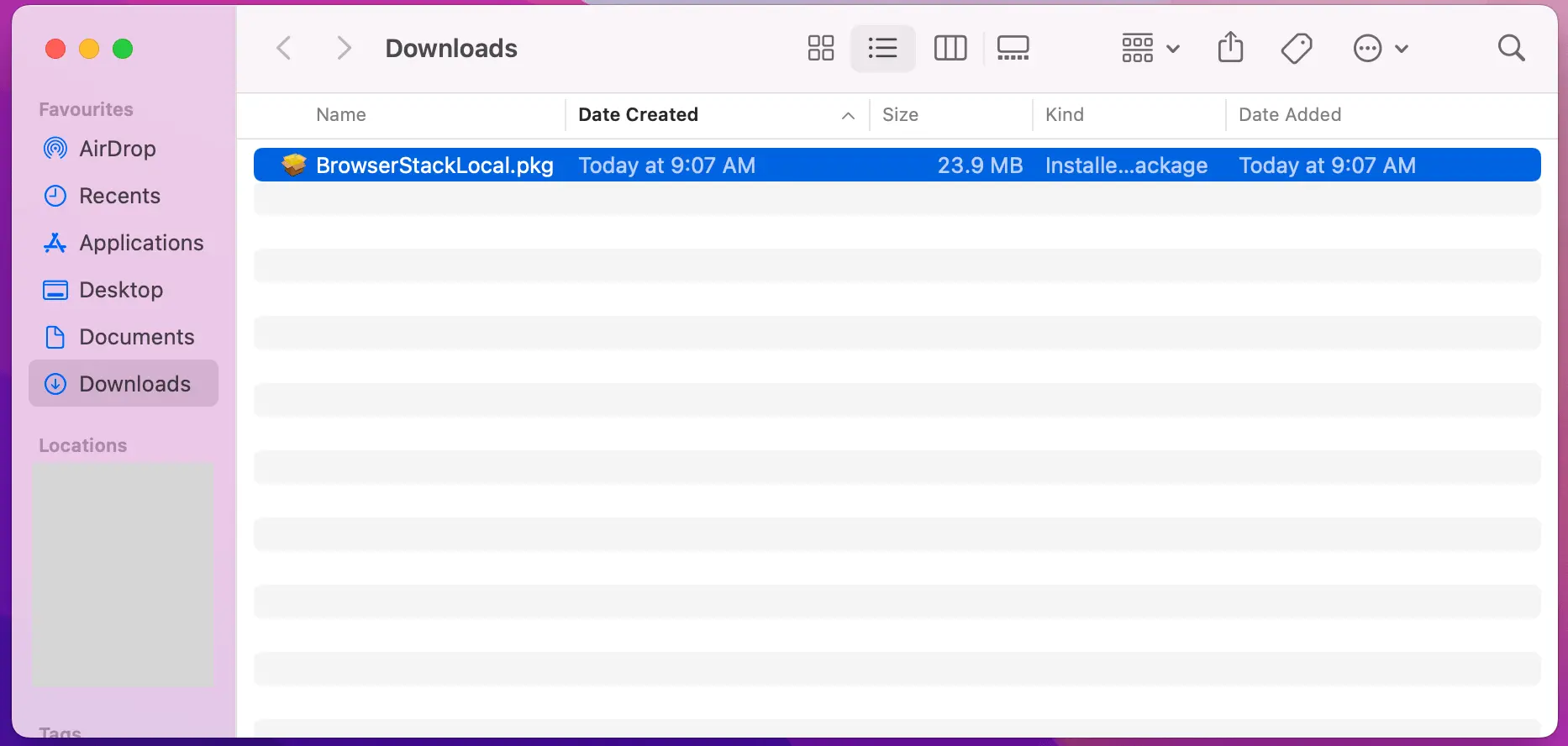Open the Group By dropdown
Screen dimensions: 1568x746
[x=1150, y=49]
